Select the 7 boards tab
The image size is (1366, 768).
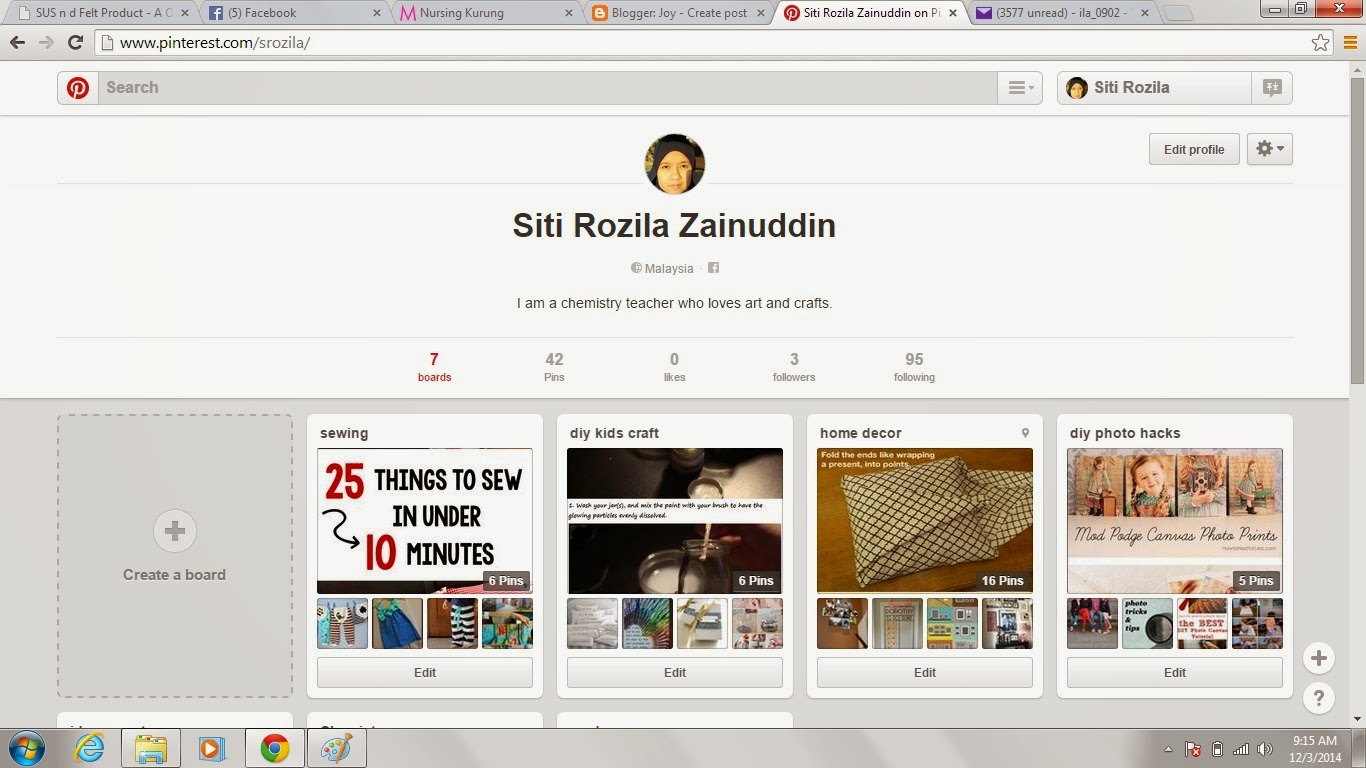coord(434,367)
